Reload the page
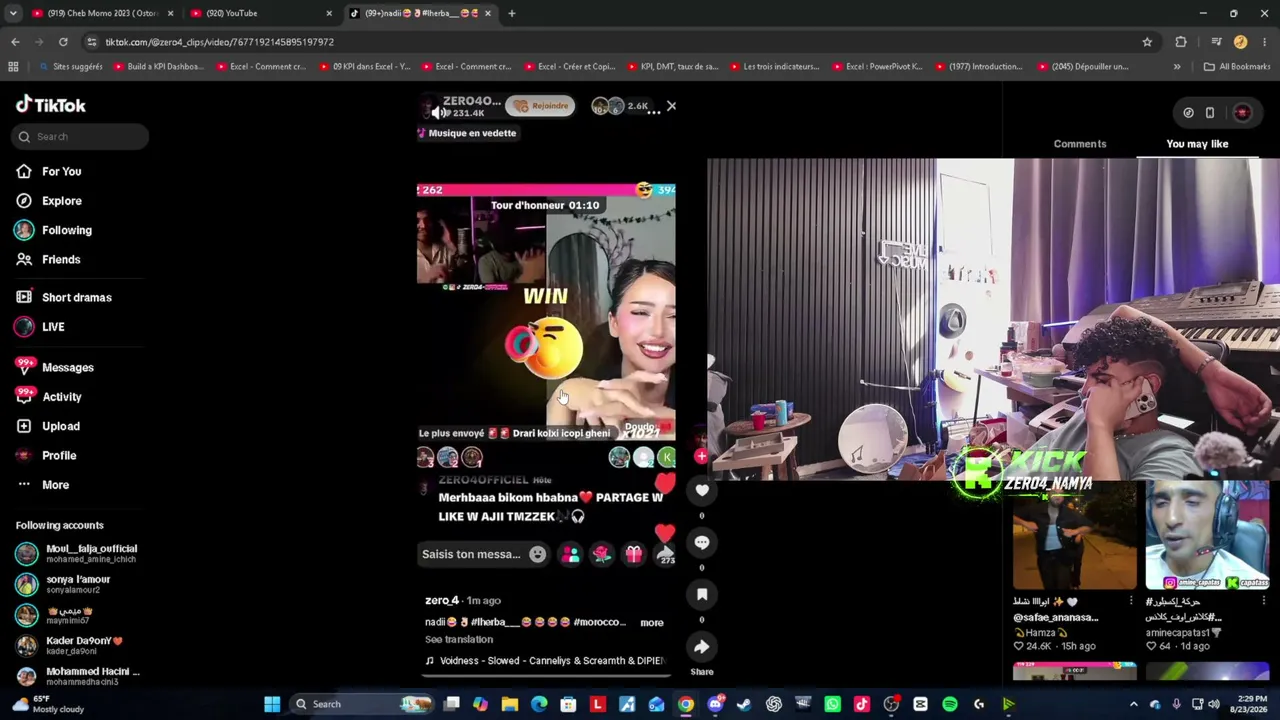1280x720 pixels. point(63,42)
